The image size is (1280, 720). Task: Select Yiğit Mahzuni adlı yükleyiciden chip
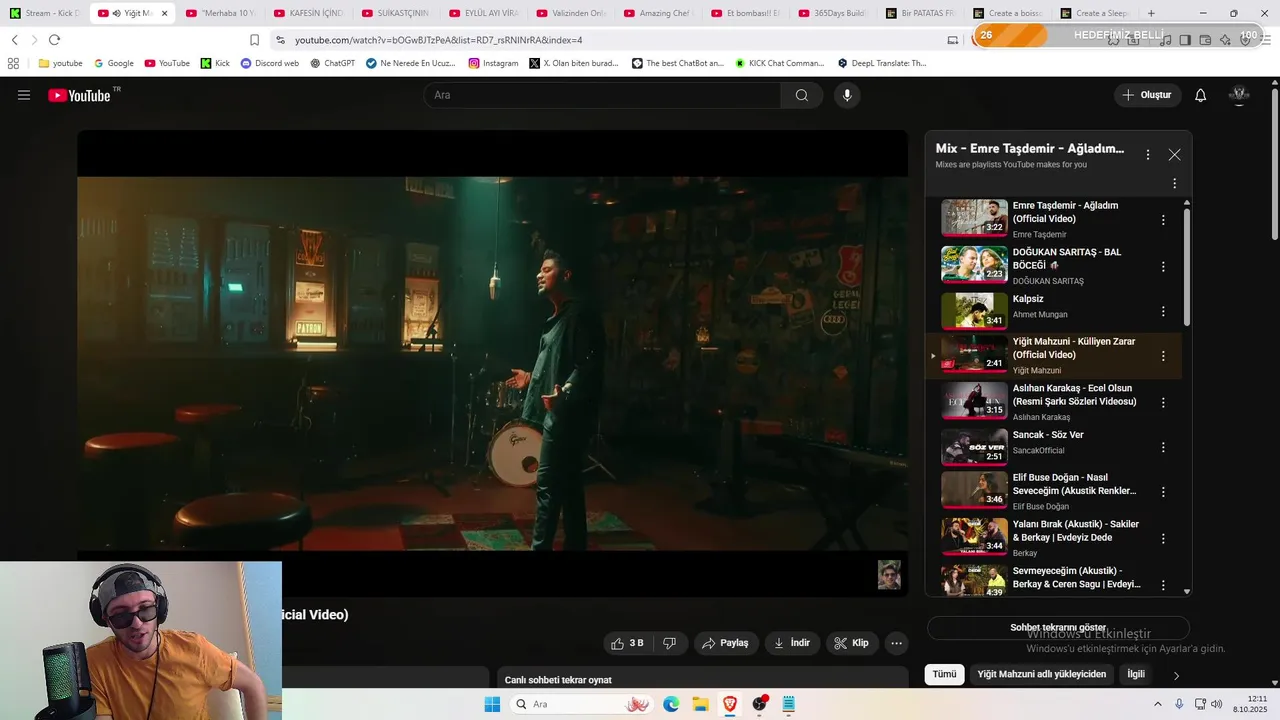[1041, 674]
